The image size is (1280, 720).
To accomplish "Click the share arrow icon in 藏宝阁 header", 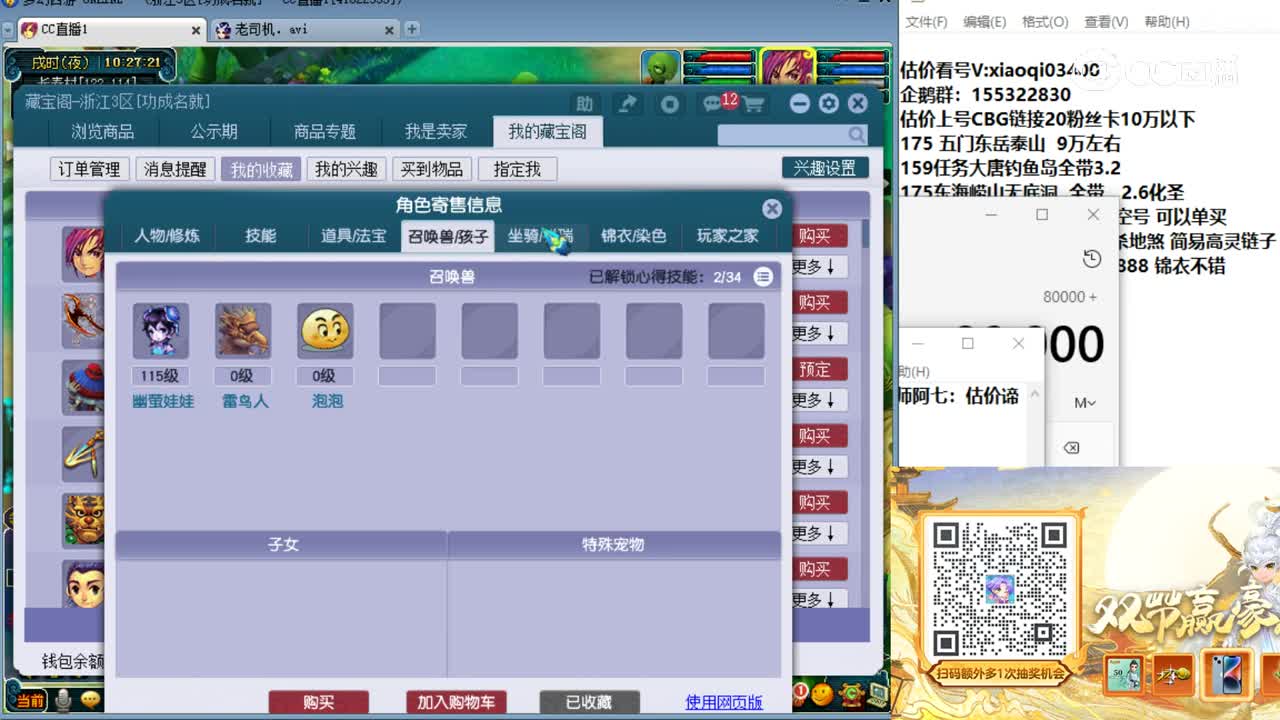I will click(627, 103).
